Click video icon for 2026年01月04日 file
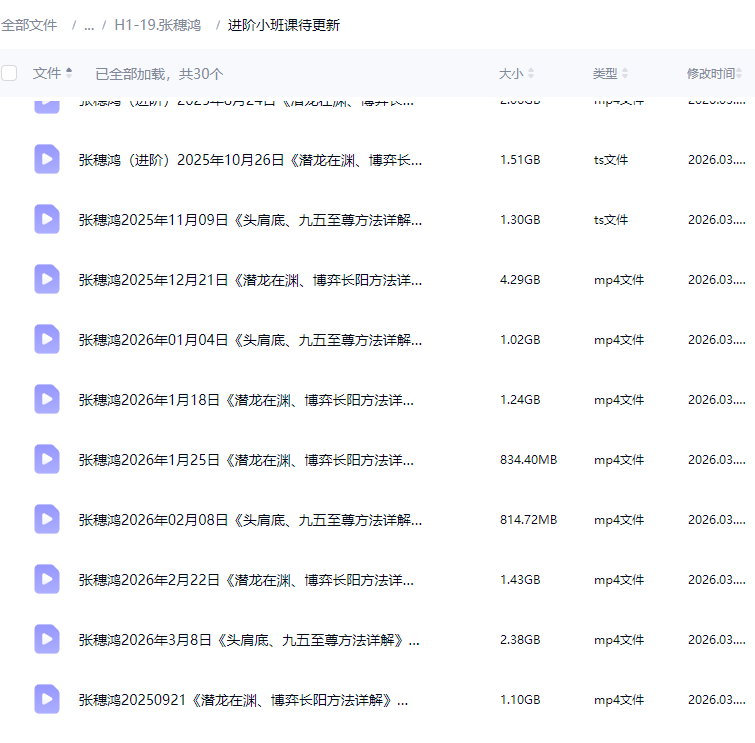The height and width of the screenshot is (743, 755). click(47, 339)
